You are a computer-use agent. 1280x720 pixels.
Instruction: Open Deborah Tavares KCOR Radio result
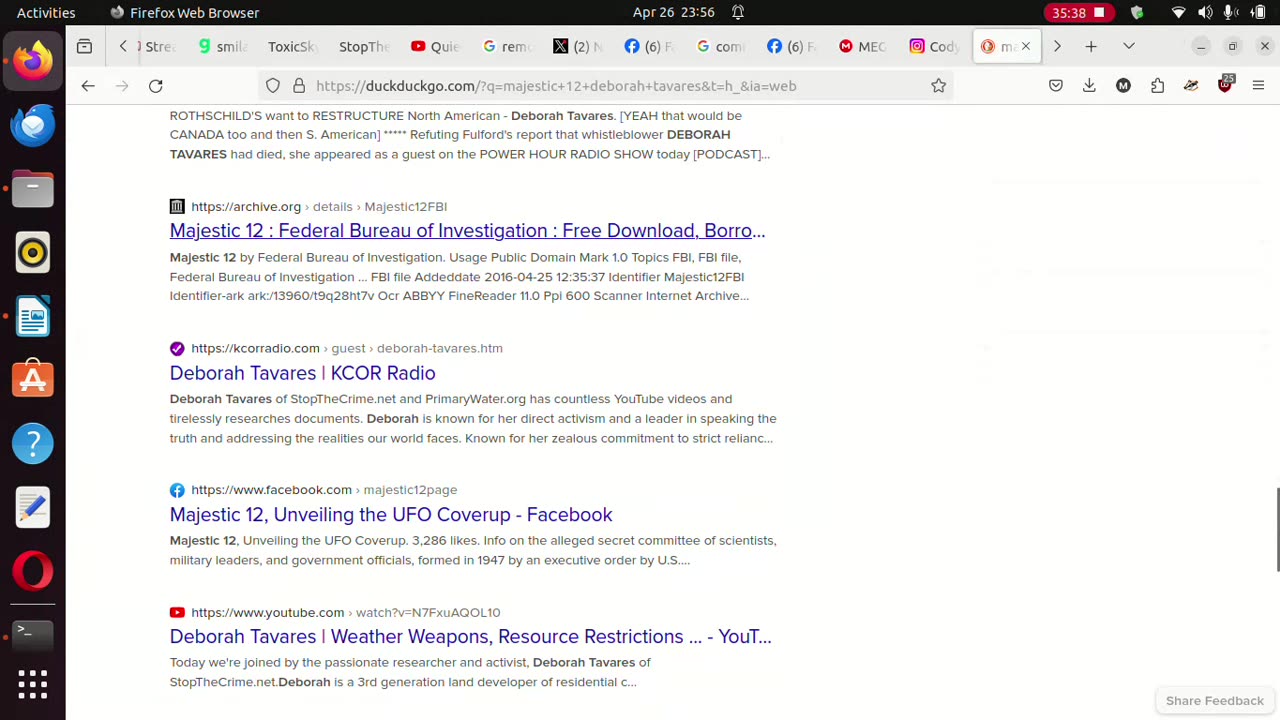[x=302, y=373]
